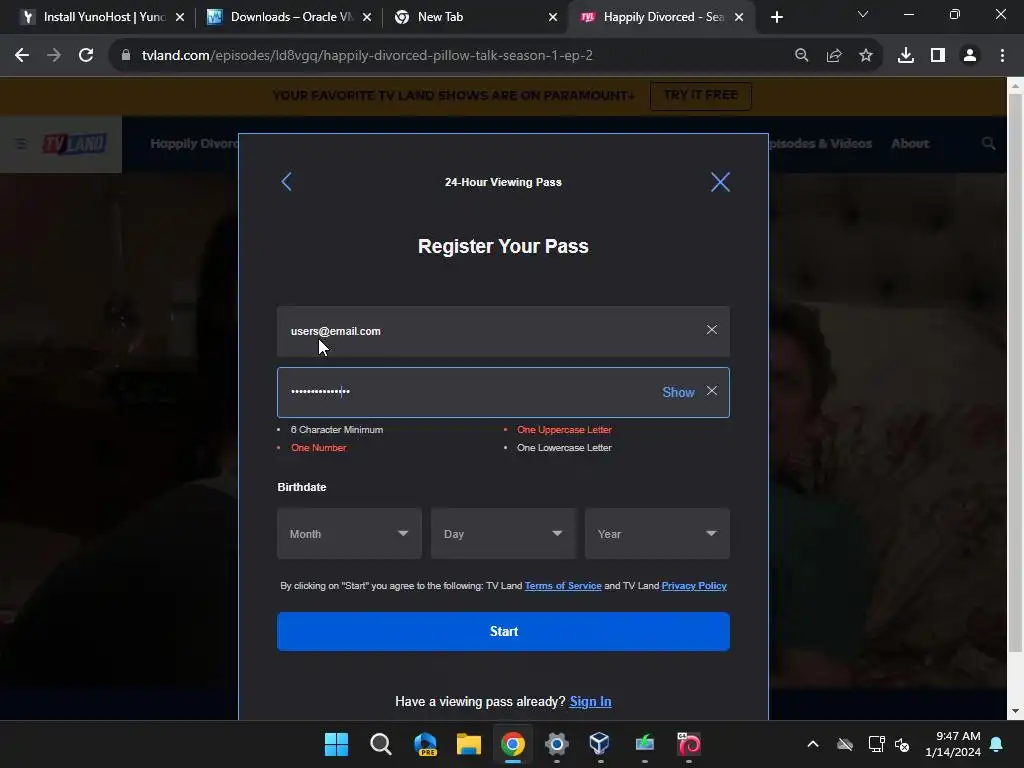The image size is (1024, 768).
Task: Click the muted volume tray icon
Action: click(x=903, y=744)
